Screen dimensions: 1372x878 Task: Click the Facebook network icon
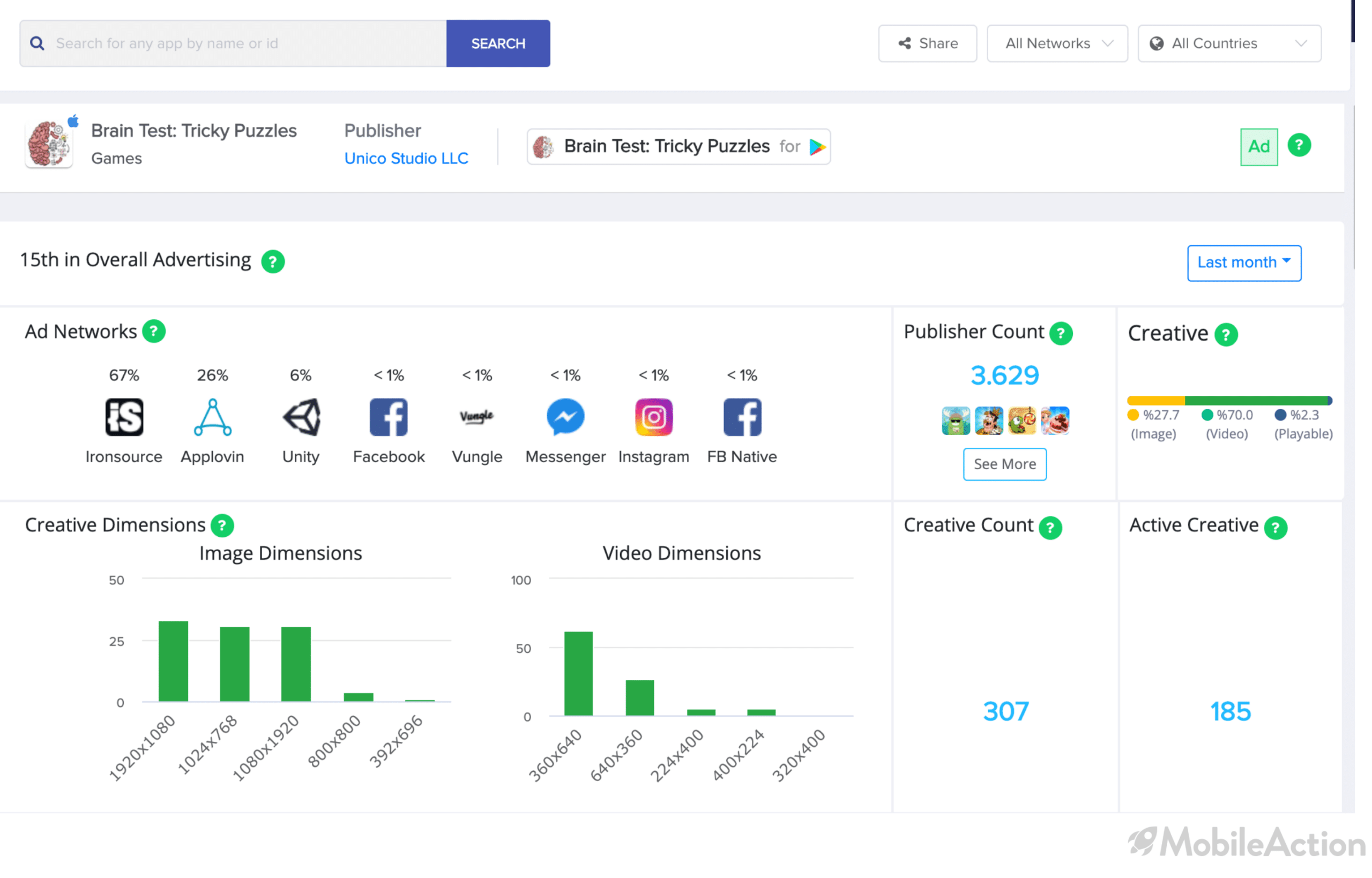tap(389, 417)
